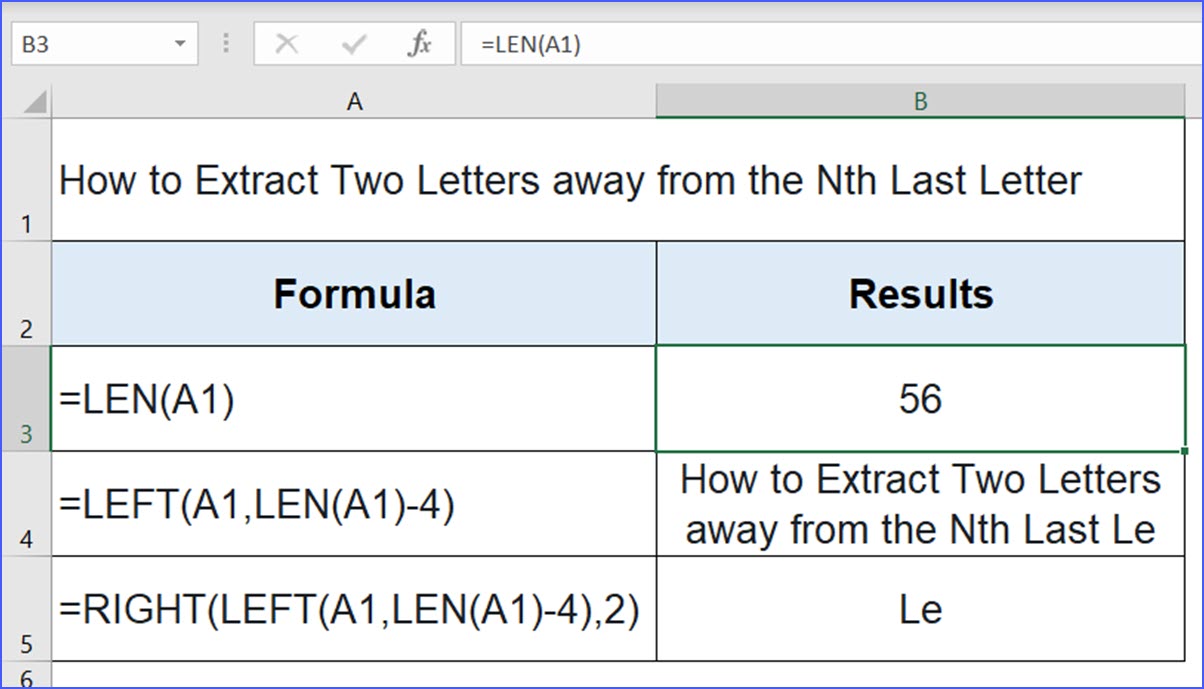Select row 3 header
This screenshot has width=1204, height=689.
tap(27, 400)
